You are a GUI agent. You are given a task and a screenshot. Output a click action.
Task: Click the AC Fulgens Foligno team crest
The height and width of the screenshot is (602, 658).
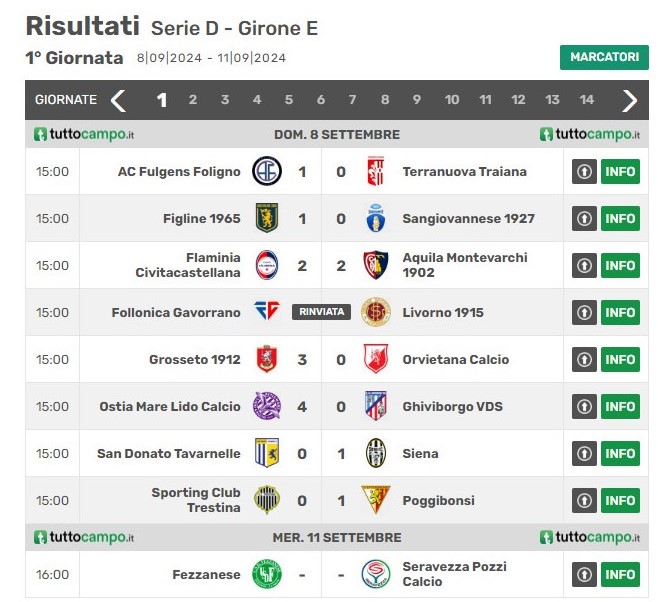[x=267, y=171]
